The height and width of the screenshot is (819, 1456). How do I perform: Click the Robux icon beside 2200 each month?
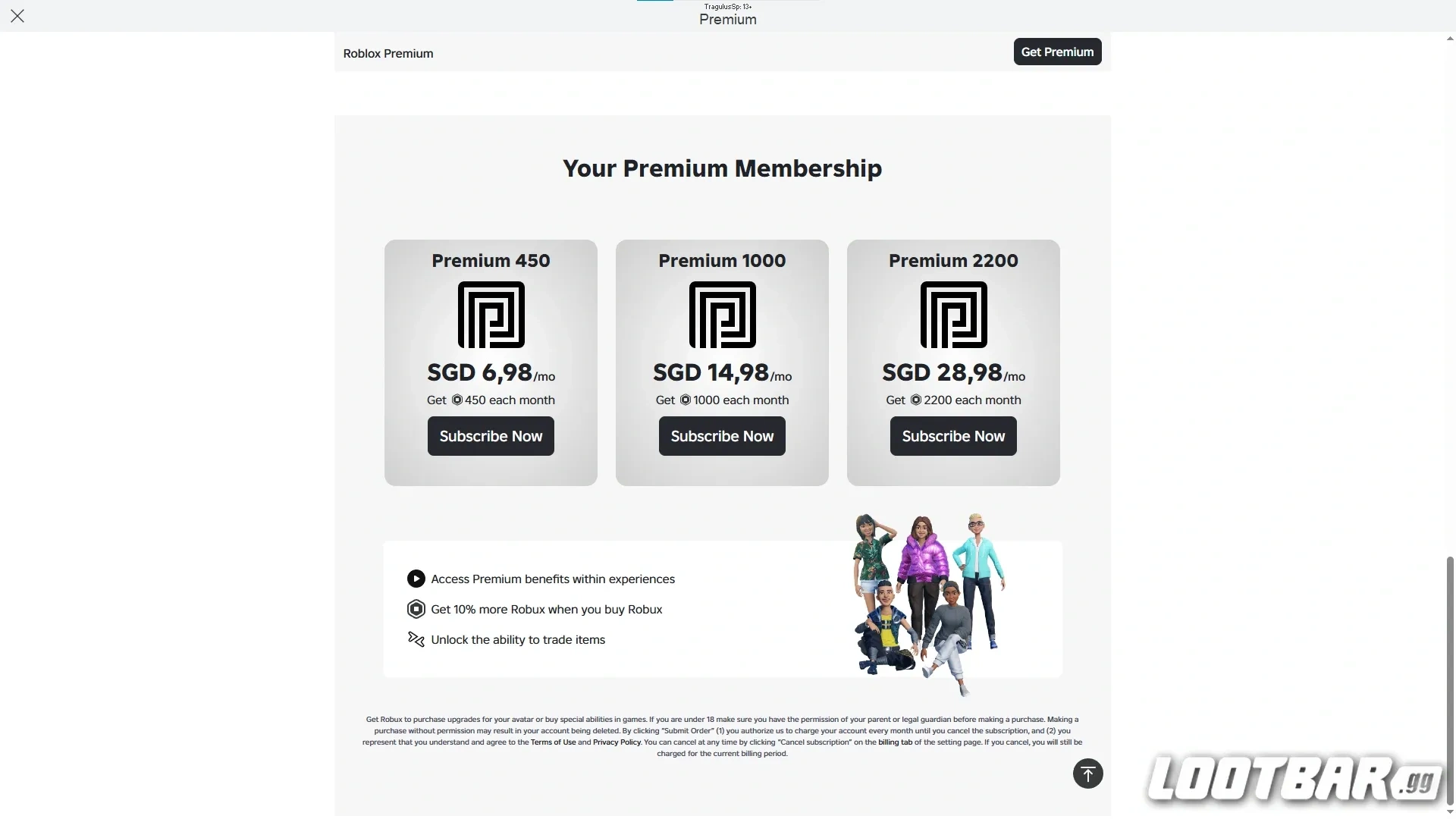click(x=915, y=400)
